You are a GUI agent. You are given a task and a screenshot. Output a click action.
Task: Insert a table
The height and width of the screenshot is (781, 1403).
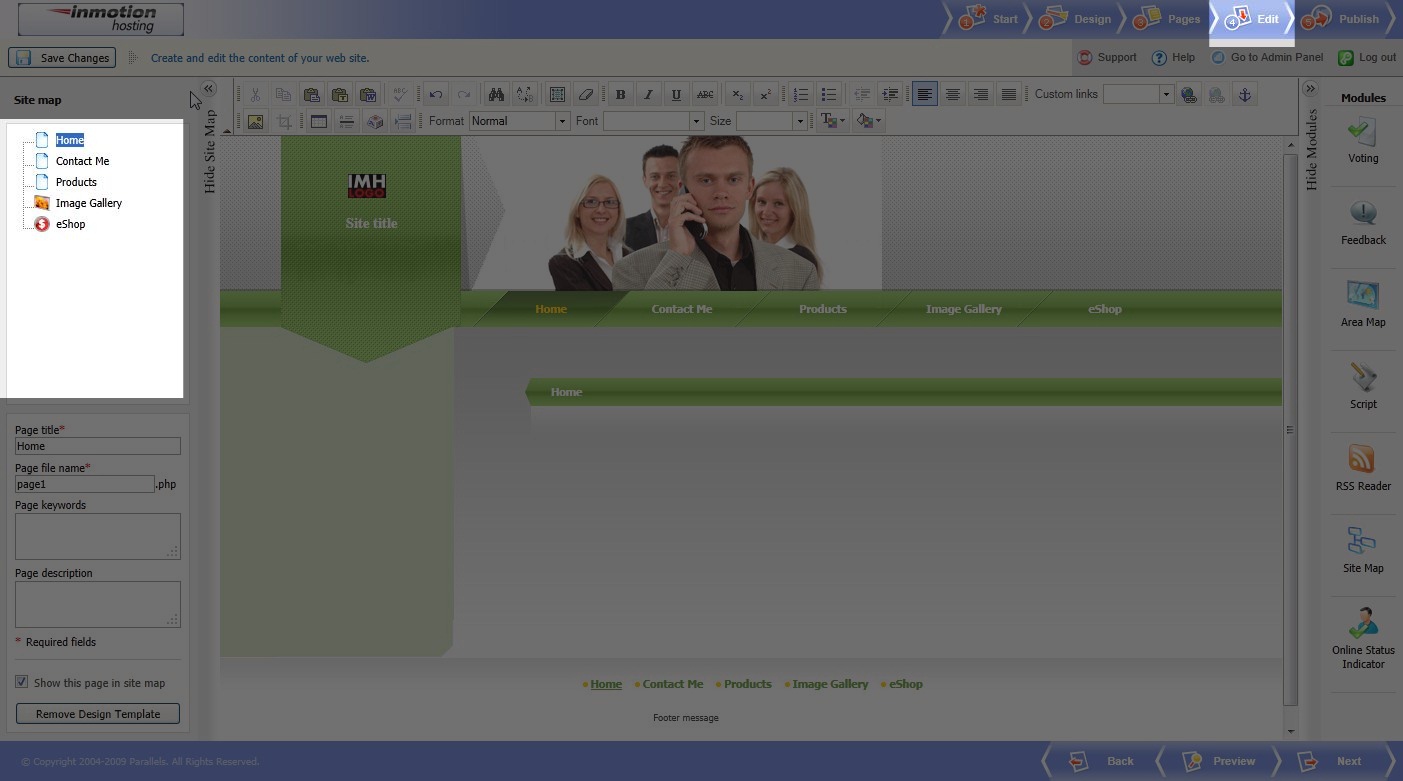[319, 121]
